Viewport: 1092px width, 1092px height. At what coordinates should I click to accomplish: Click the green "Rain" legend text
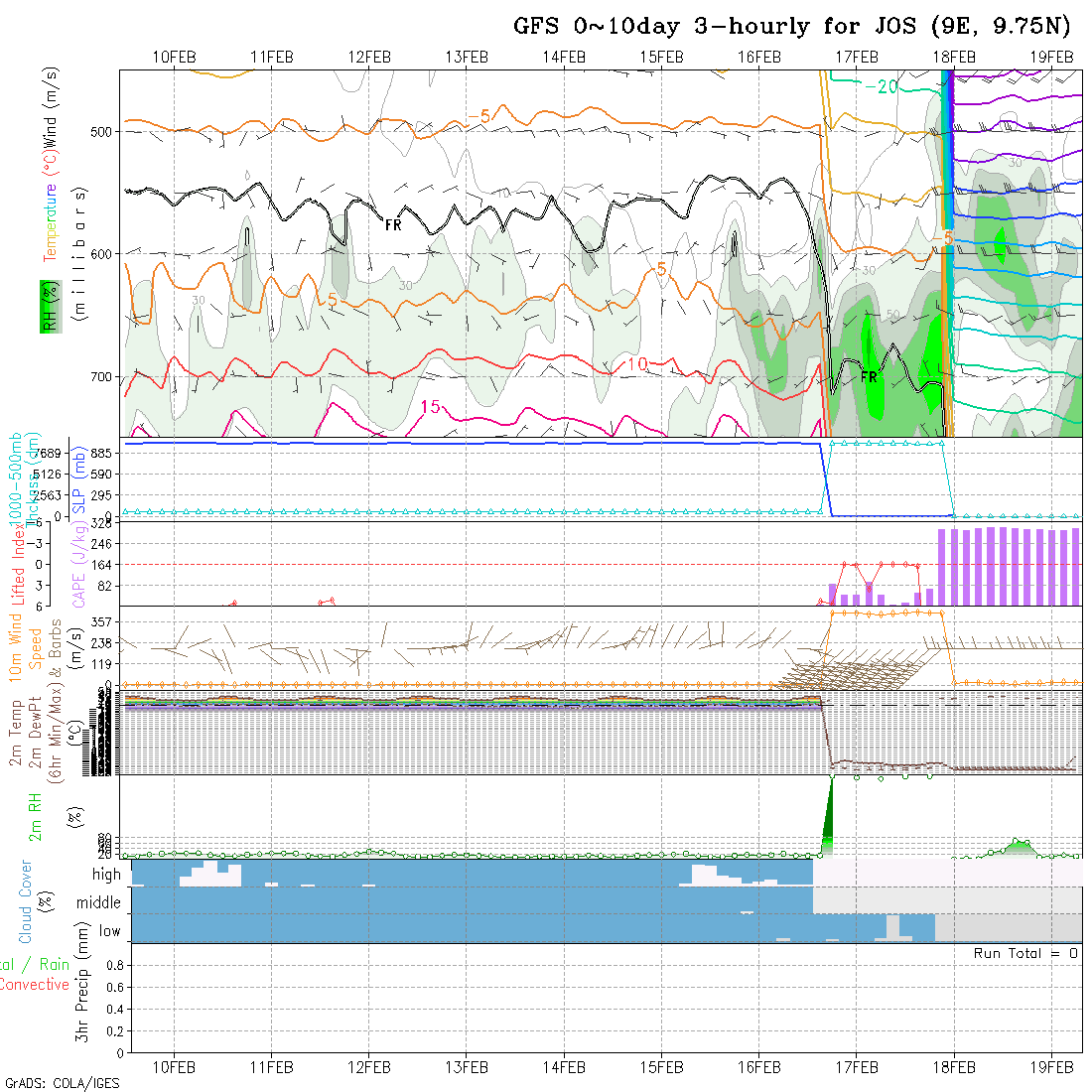tap(55, 965)
